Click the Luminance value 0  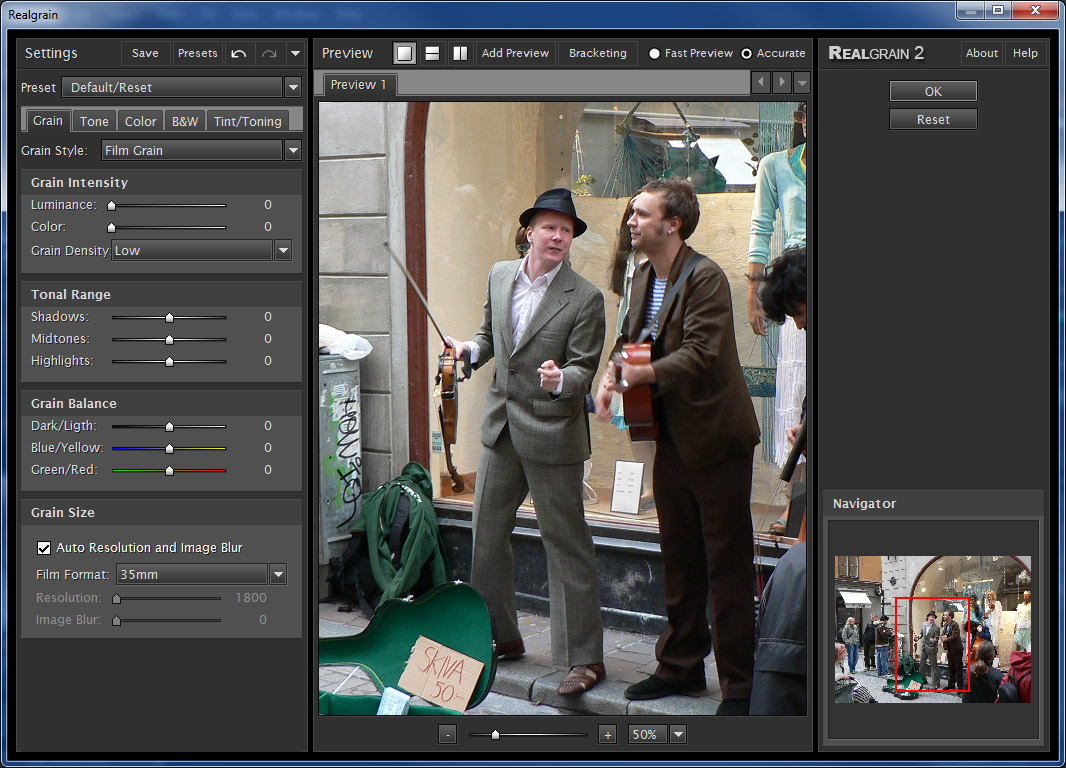pos(268,205)
